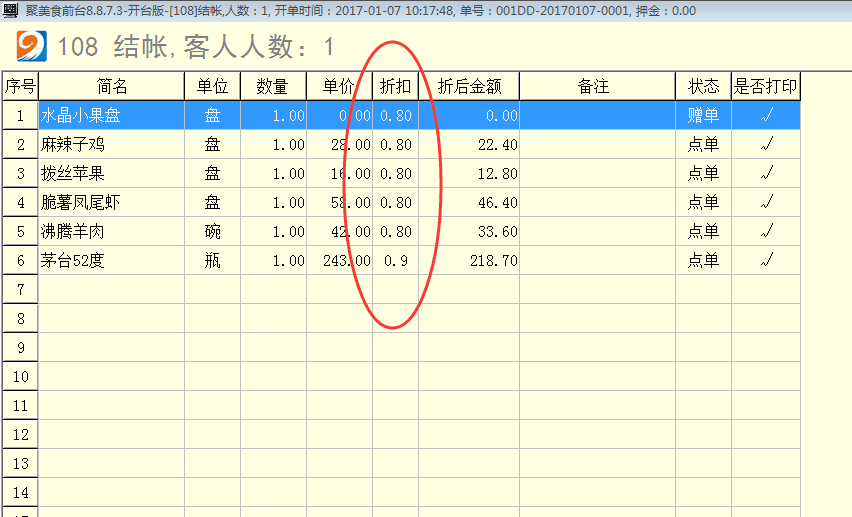The width and height of the screenshot is (852, 517).
Task: Click the app icon in the title bar
Action: [x=10, y=10]
